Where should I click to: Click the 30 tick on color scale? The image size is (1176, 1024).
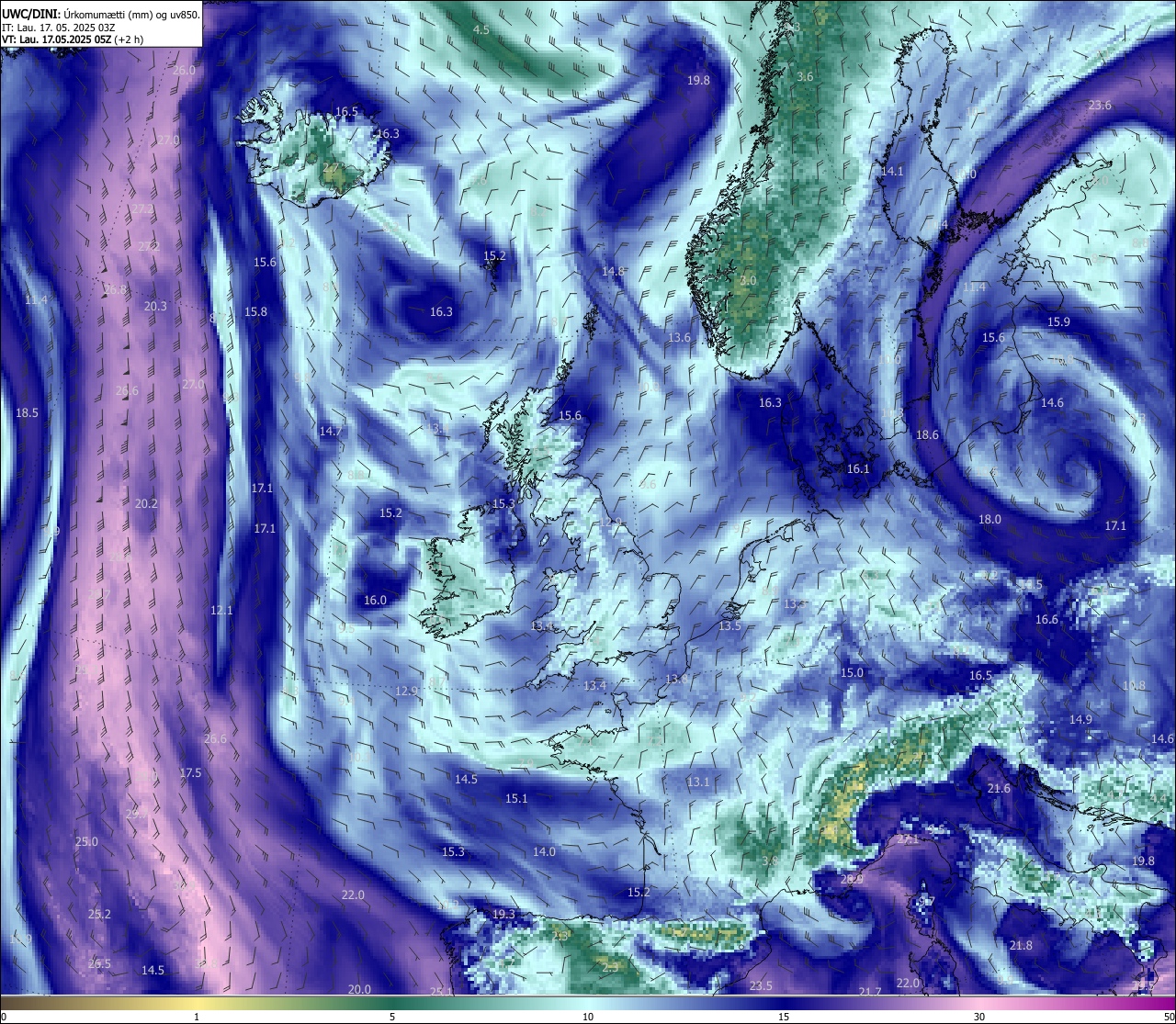[979, 1017]
